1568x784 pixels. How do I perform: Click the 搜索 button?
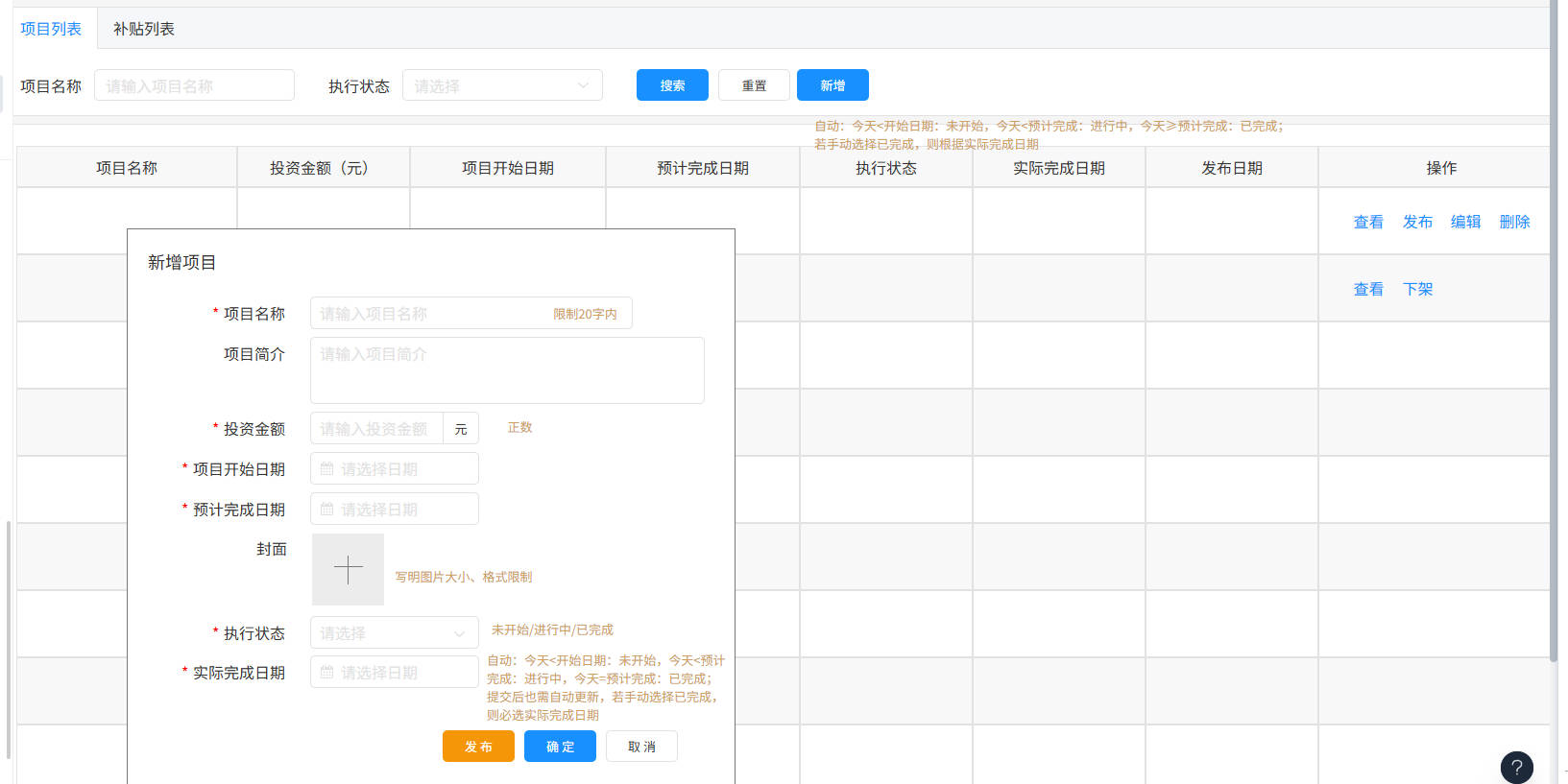pos(672,85)
